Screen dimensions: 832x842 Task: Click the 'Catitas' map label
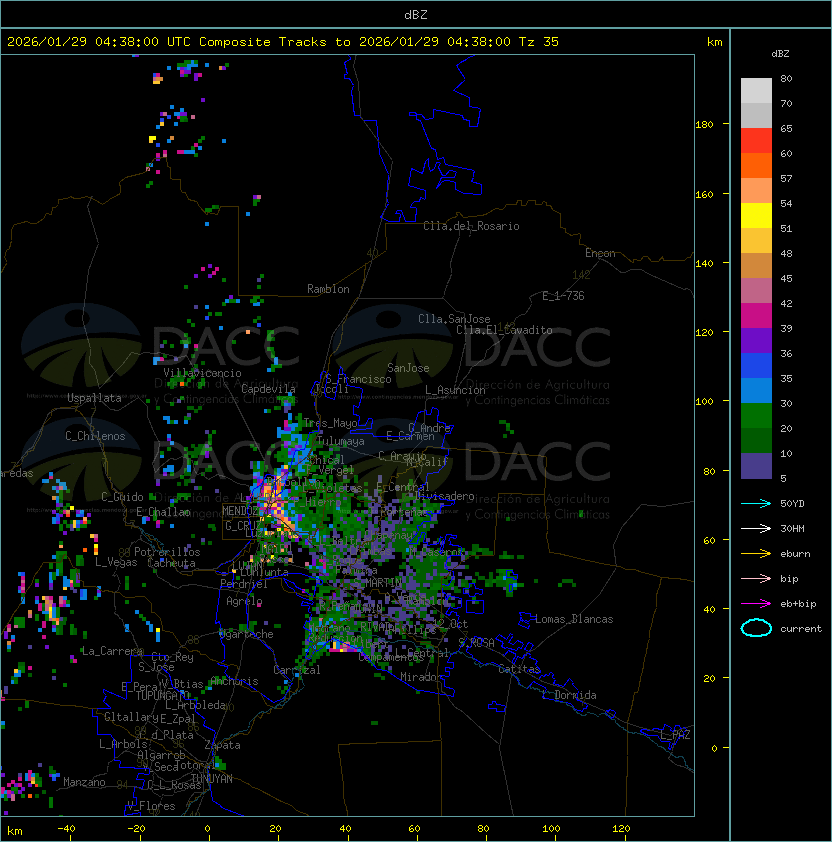519,669
